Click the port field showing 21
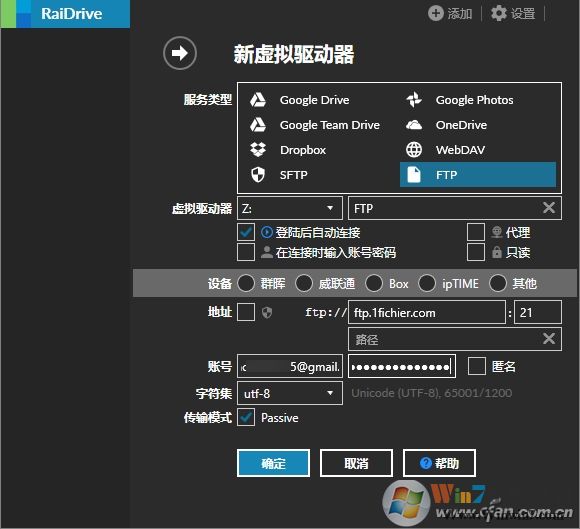 click(x=538, y=313)
